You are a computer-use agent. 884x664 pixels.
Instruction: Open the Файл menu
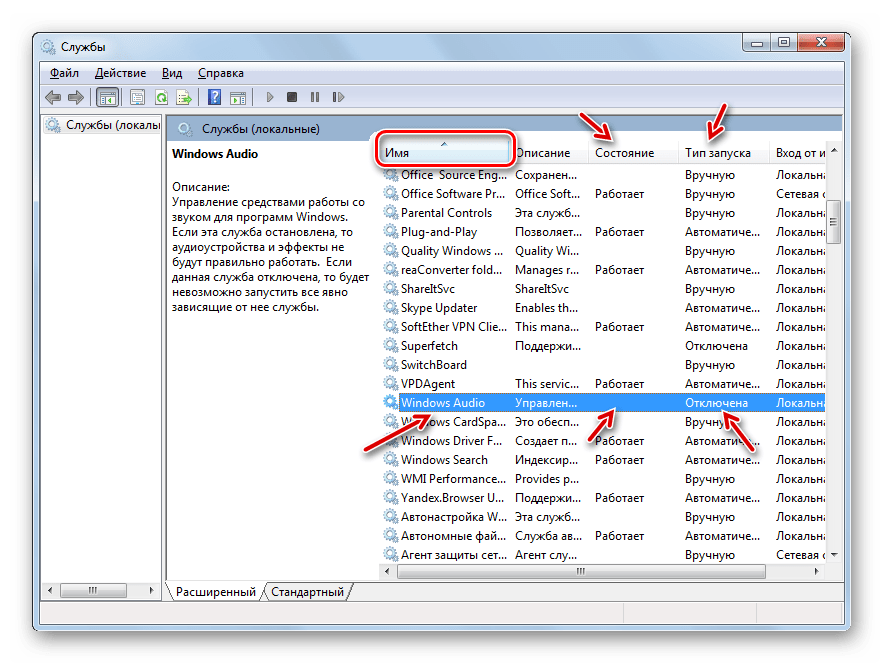[64, 73]
